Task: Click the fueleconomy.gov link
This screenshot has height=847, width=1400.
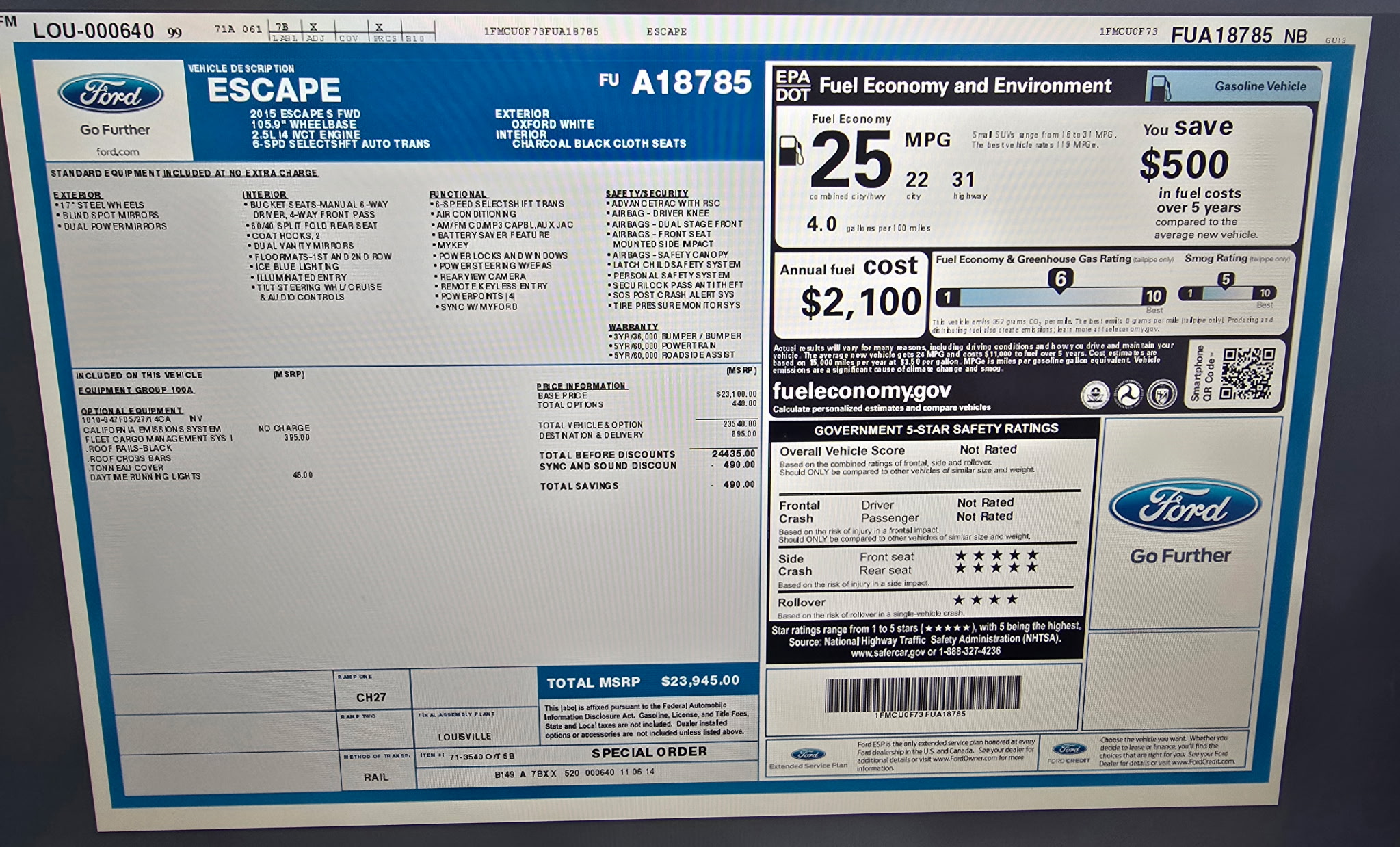Action: (861, 391)
